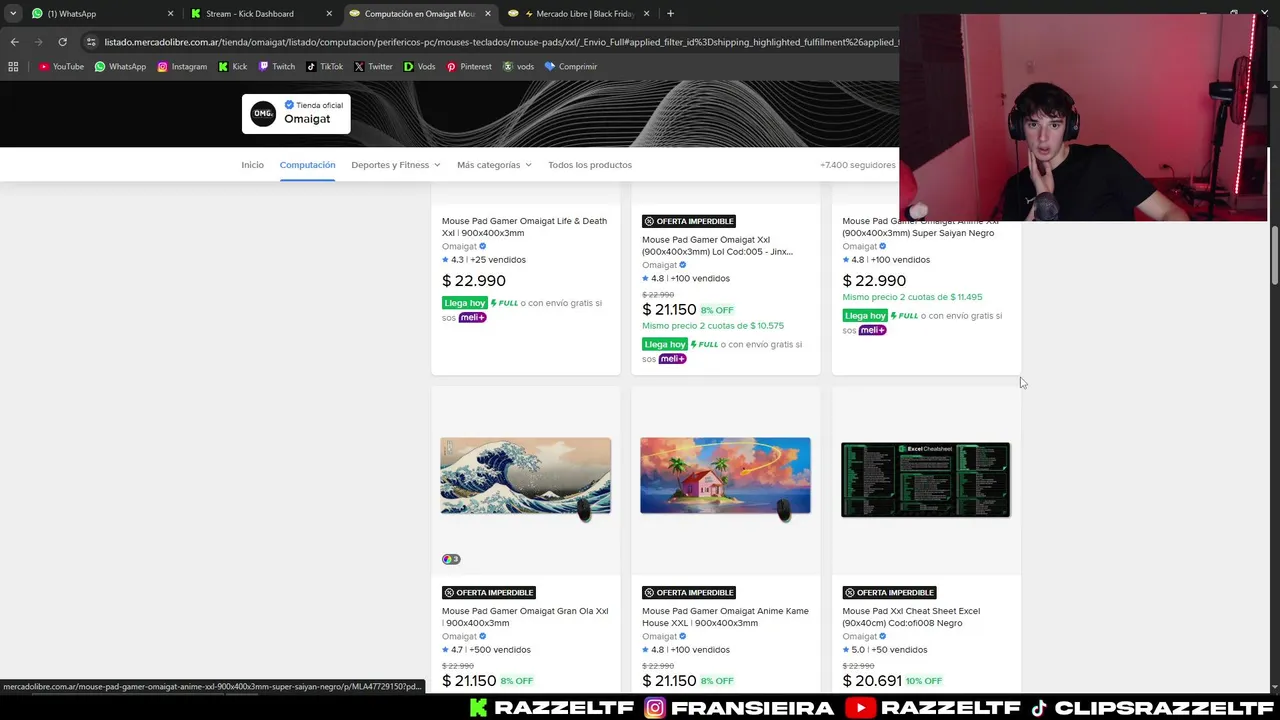Open Anime Kame House XXL title
This screenshot has height=720, width=1280.
pos(725,617)
